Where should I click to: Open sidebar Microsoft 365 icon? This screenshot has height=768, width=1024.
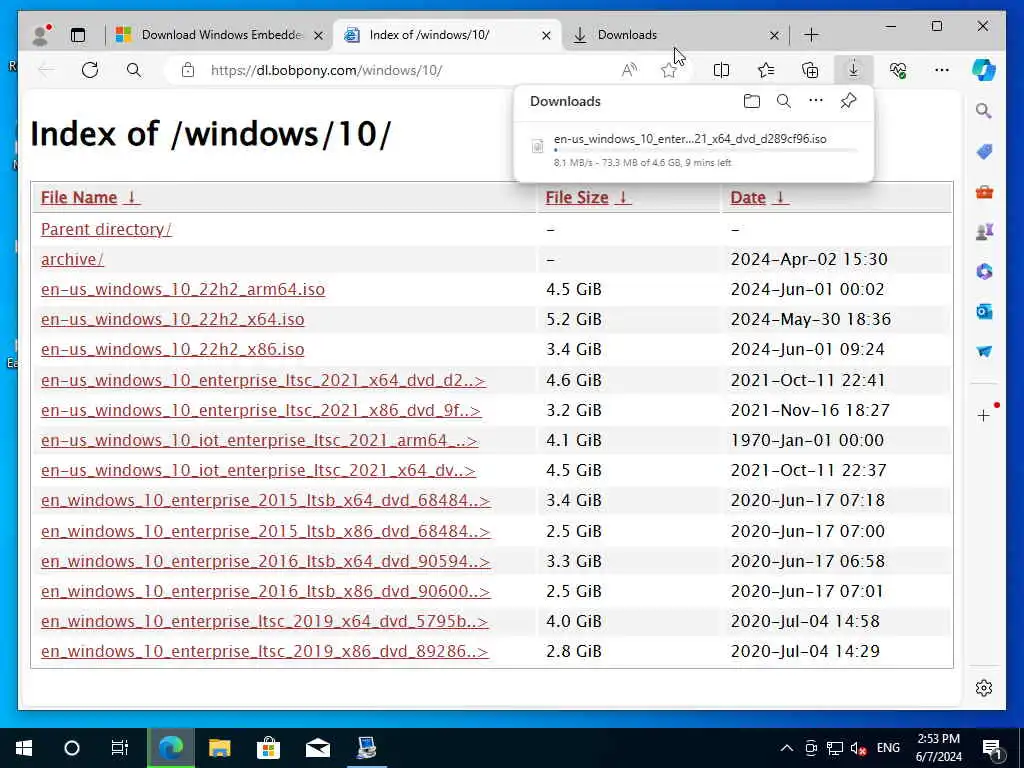point(984,271)
